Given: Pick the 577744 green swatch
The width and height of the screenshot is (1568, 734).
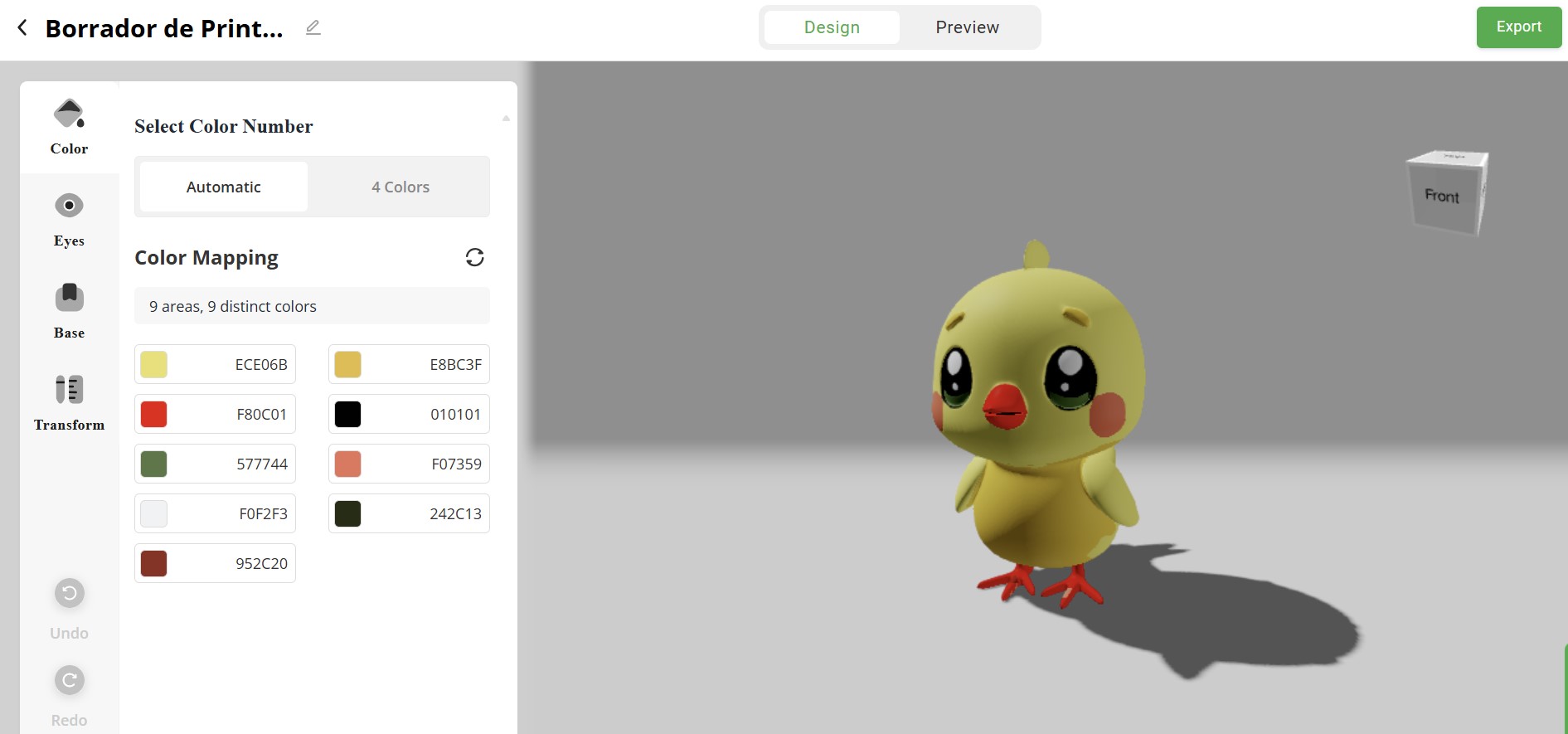Looking at the screenshot, I should tap(153, 464).
